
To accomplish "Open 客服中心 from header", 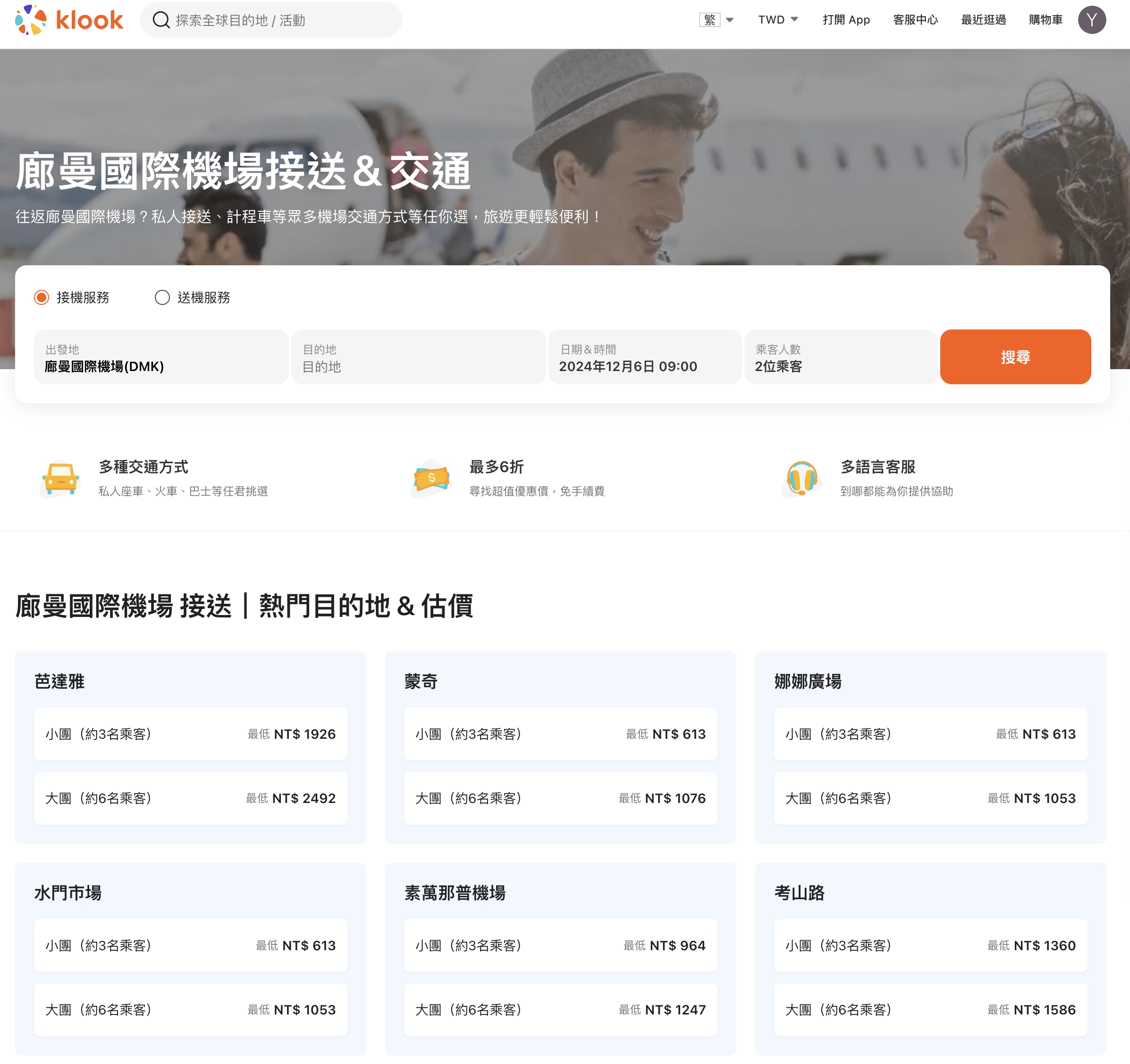I will tap(915, 20).
